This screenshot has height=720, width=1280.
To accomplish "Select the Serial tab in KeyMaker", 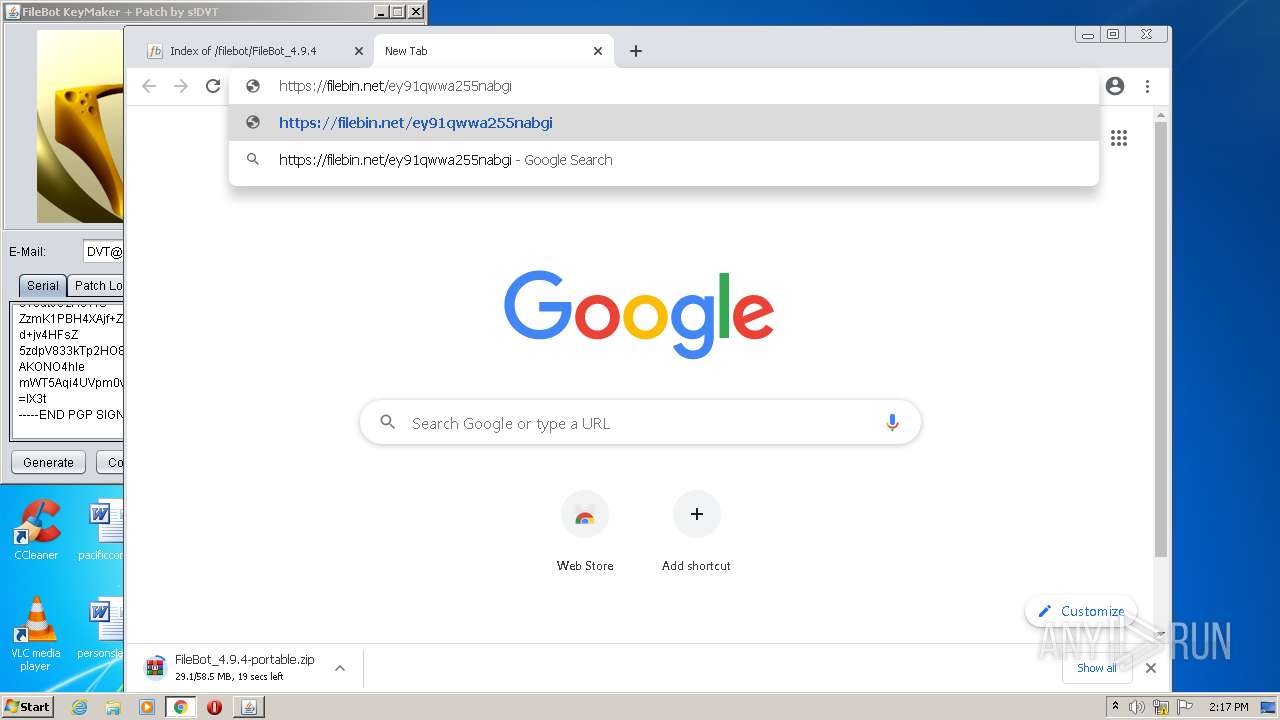I will coord(43,285).
